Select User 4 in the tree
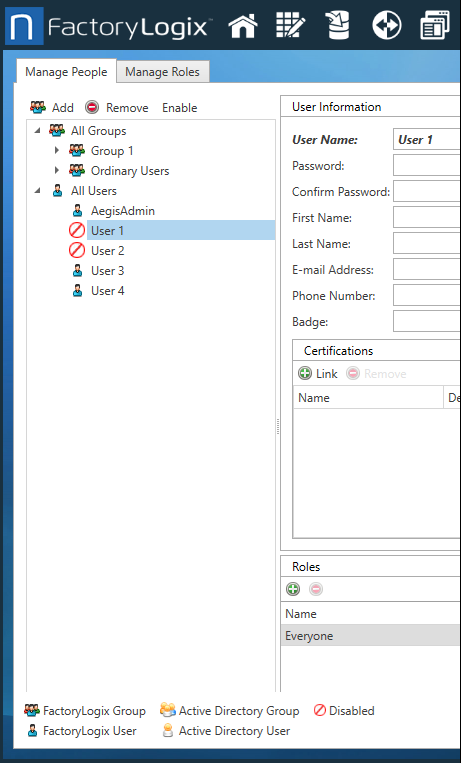The image size is (462, 763). click(108, 291)
